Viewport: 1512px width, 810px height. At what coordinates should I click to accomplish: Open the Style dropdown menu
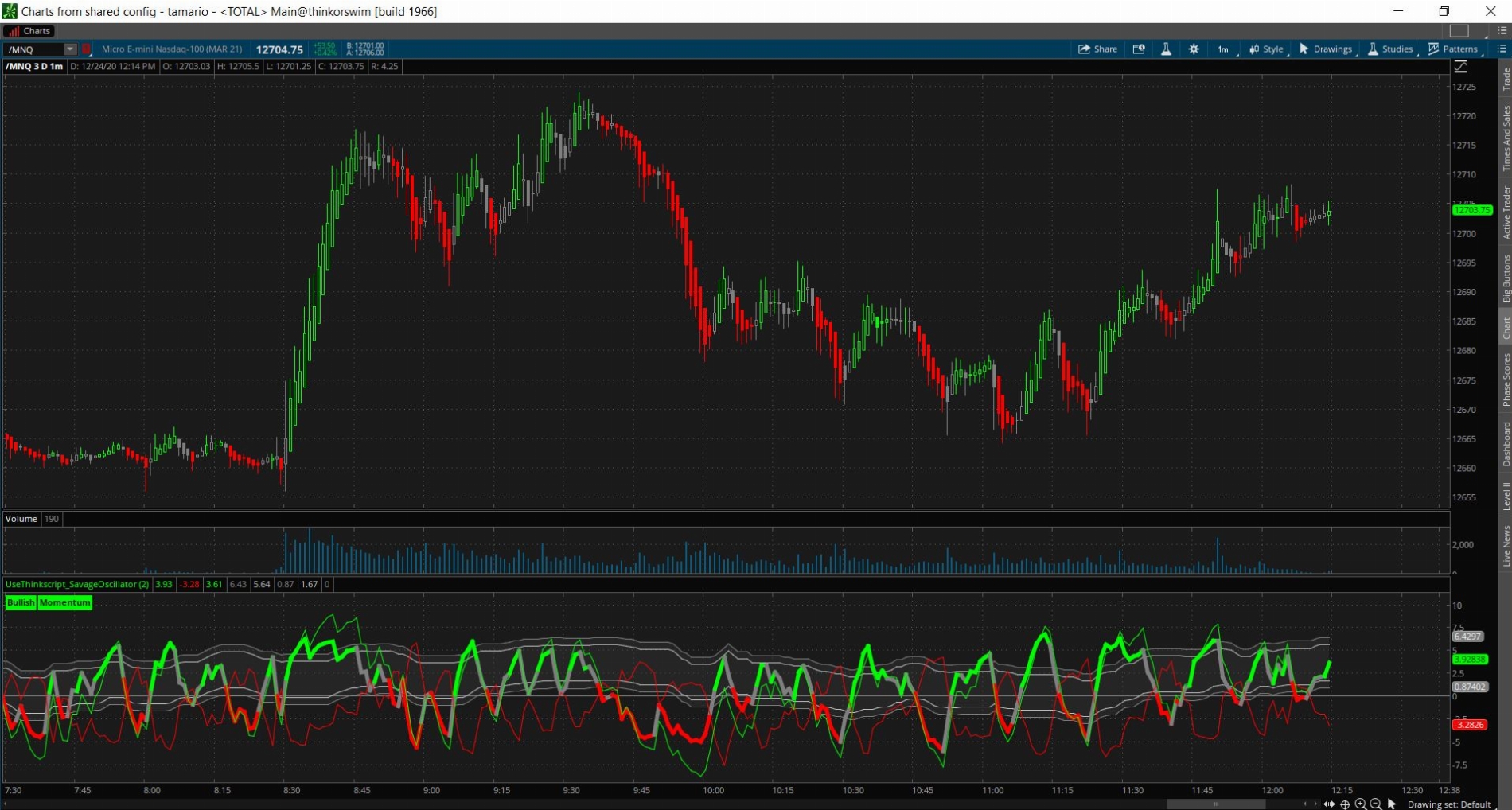(1266, 49)
